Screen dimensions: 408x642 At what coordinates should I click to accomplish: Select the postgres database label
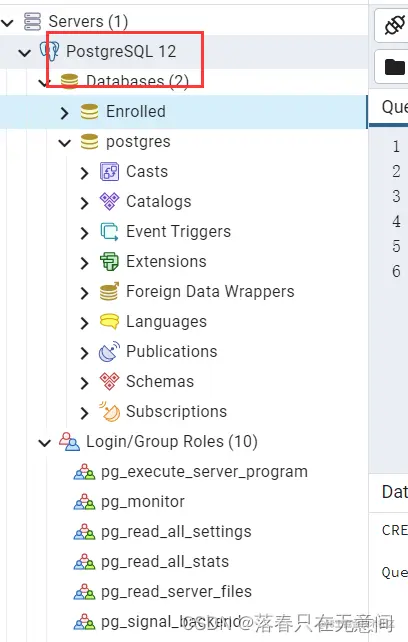click(138, 142)
